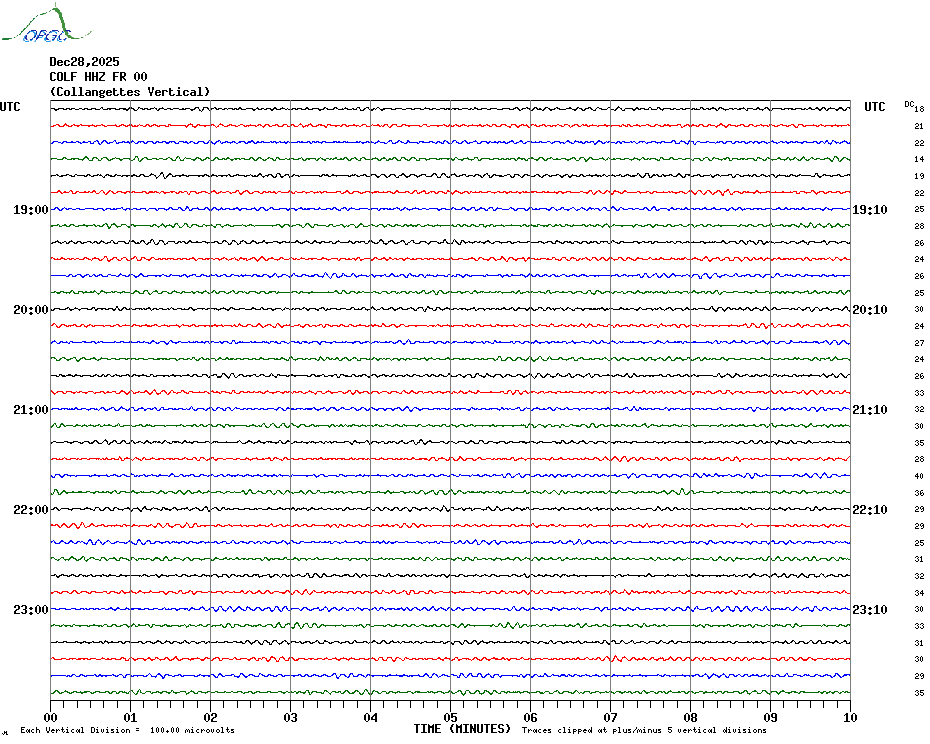This screenshot has height=744, width=930.
Task: Select the 00 tick label on time axis
Action: (51, 717)
